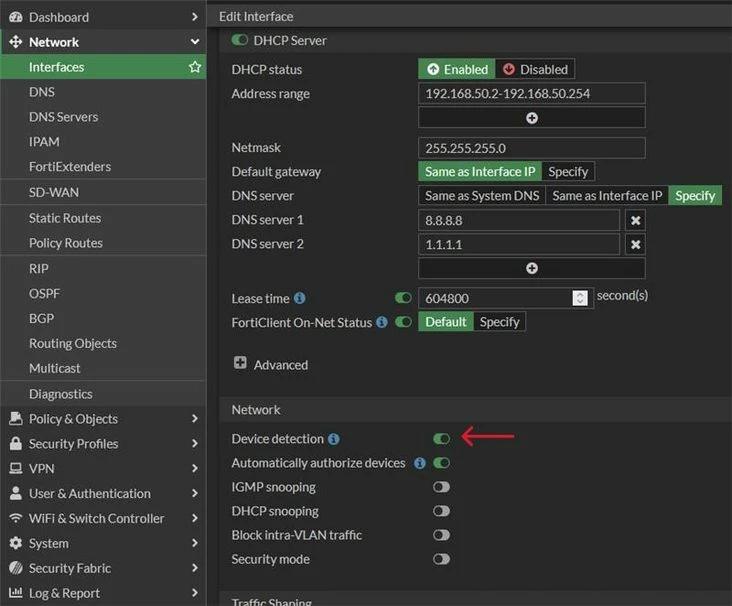The image size is (732, 606).
Task: Expand Policy & Objects chevron
Action: [x=195, y=419]
